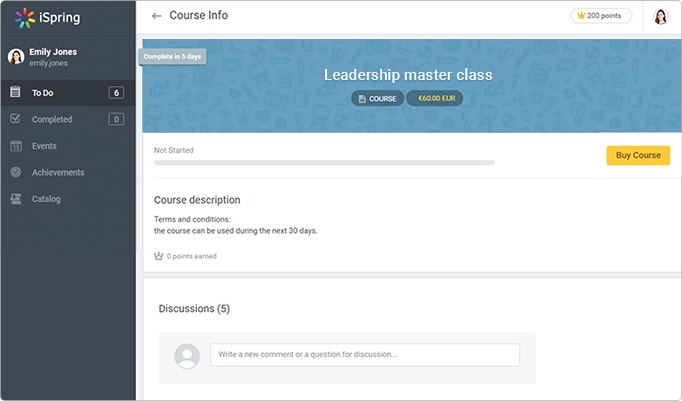Open the Events calendar icon
Screen dimensions: 682x401
16,146
